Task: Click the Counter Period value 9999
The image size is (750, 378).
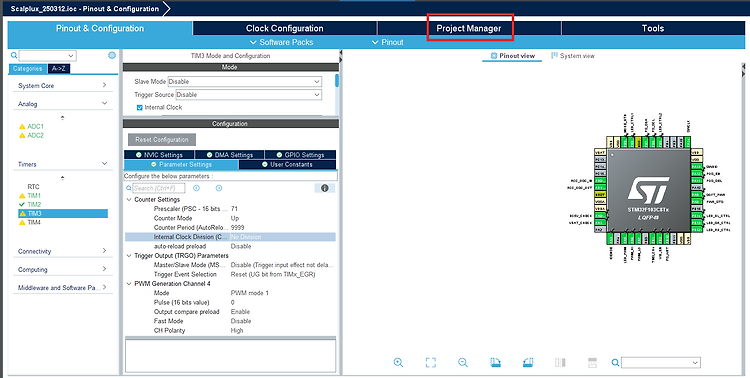Action: [x=238, y=228]
